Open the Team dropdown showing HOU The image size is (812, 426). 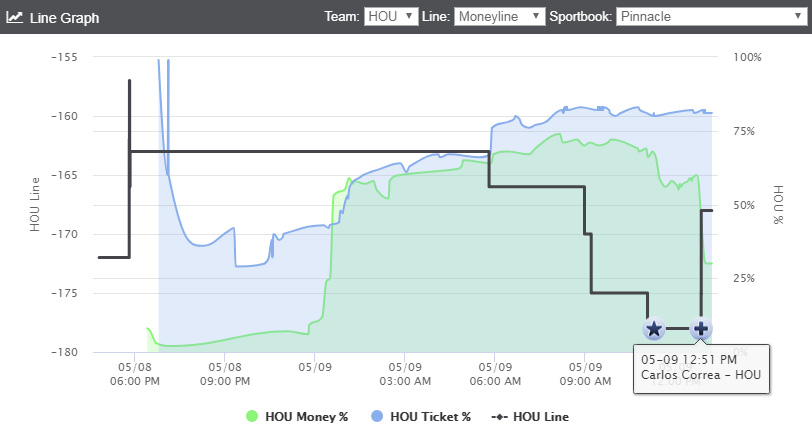(x=391, y=17)
